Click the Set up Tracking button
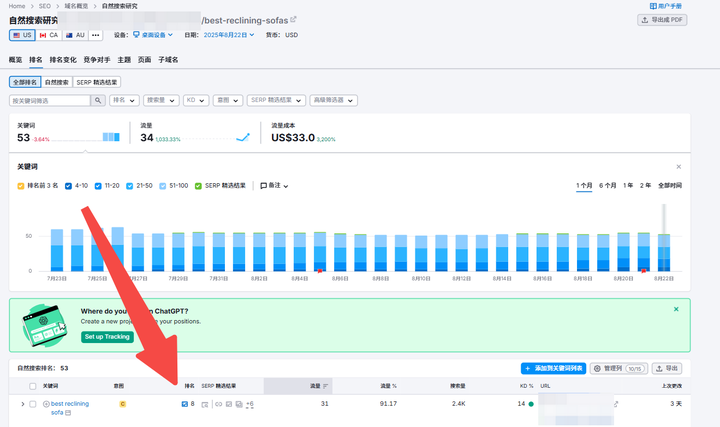720x427 pixels. [x=107, y=337]
